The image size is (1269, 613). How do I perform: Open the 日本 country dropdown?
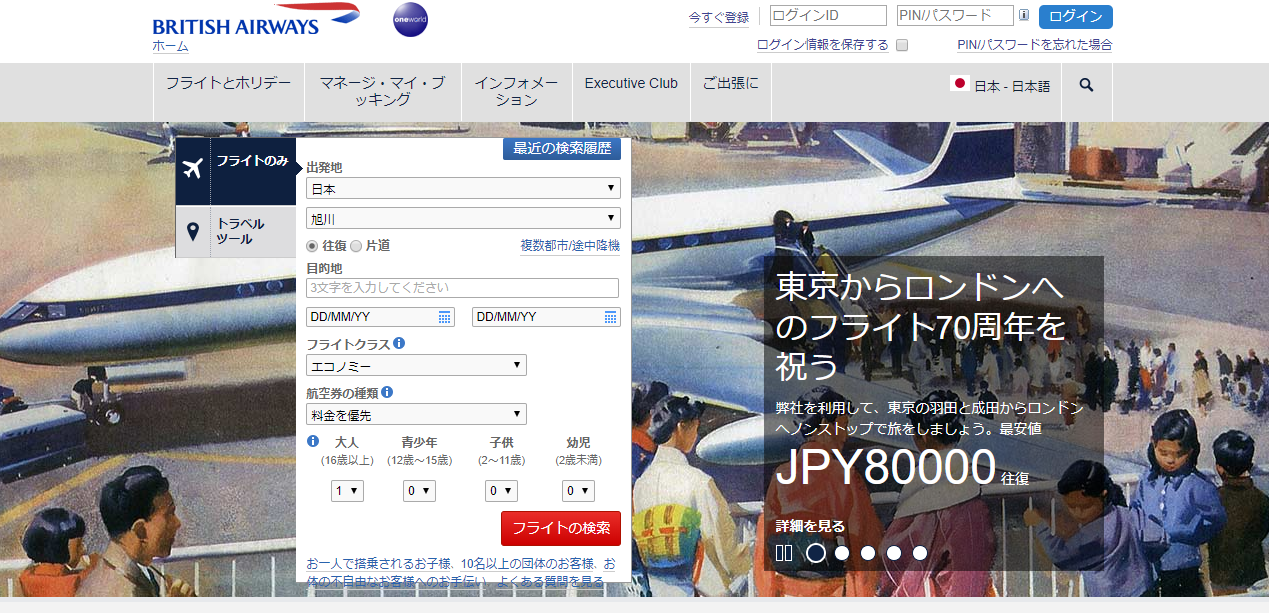[463, 188]
